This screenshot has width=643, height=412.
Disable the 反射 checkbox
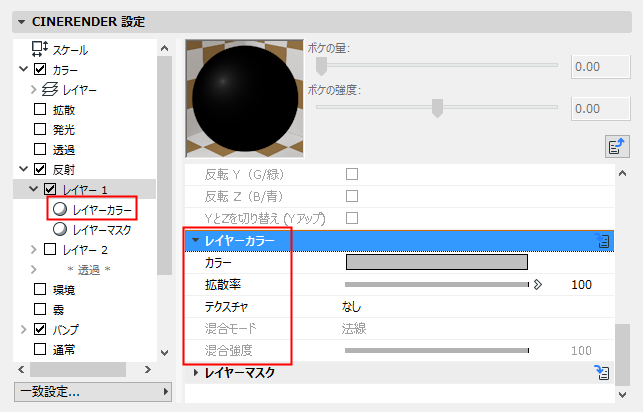coord(40,169)
